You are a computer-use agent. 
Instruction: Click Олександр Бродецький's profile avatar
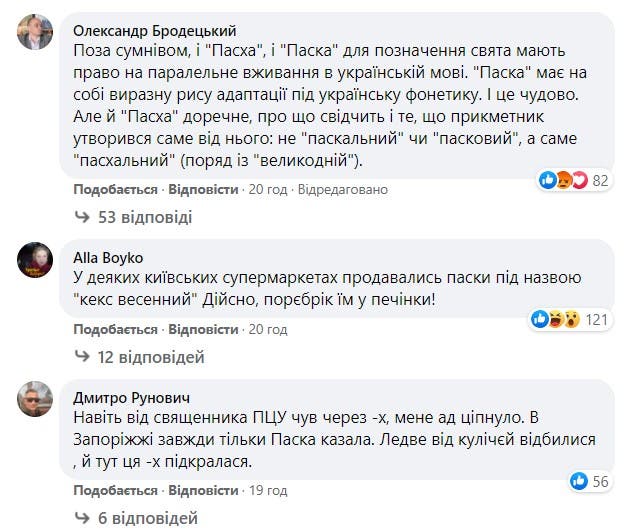35,34
